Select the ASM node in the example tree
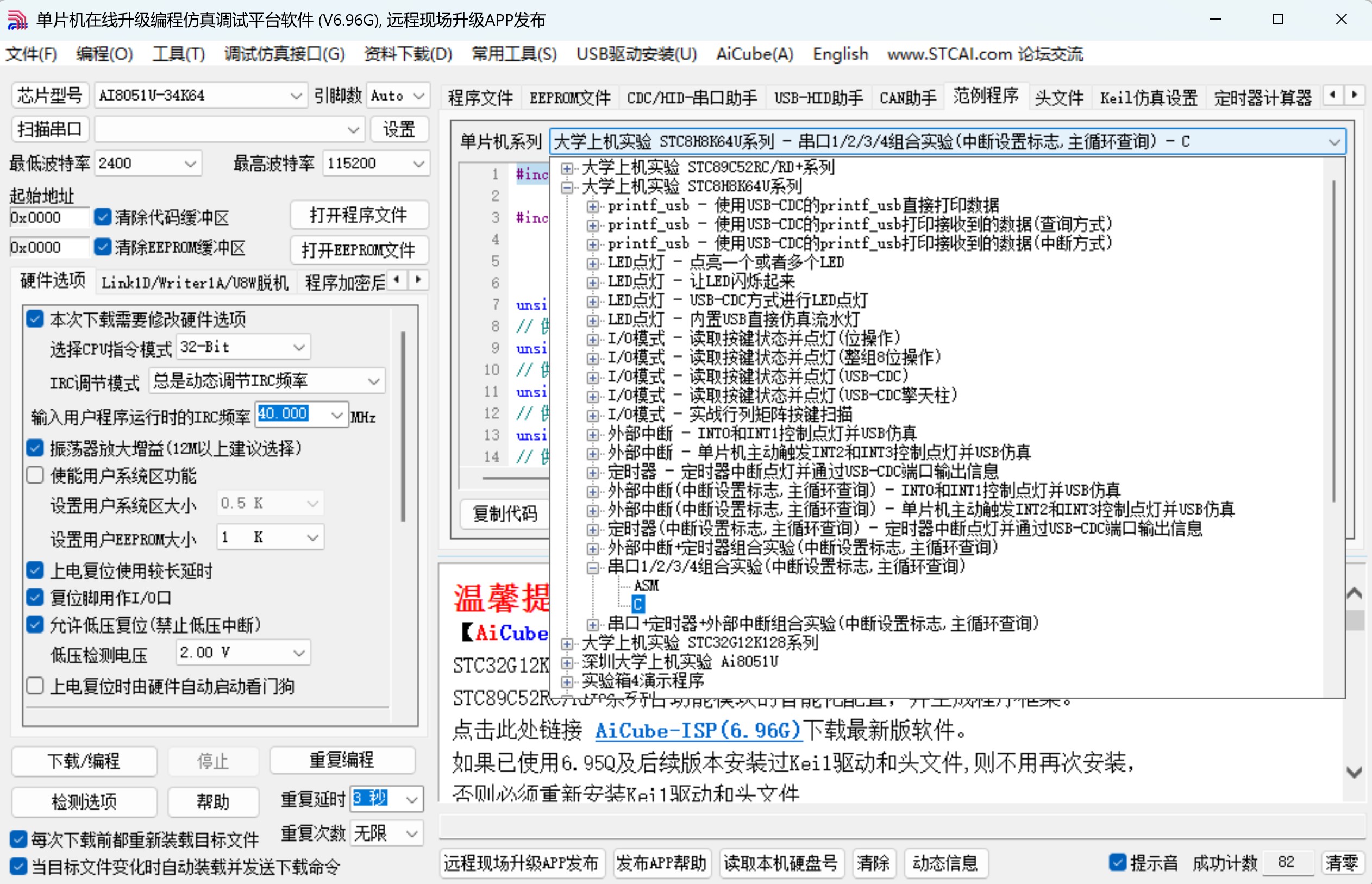Screen dimensions: 1372x884 point(646,586)
